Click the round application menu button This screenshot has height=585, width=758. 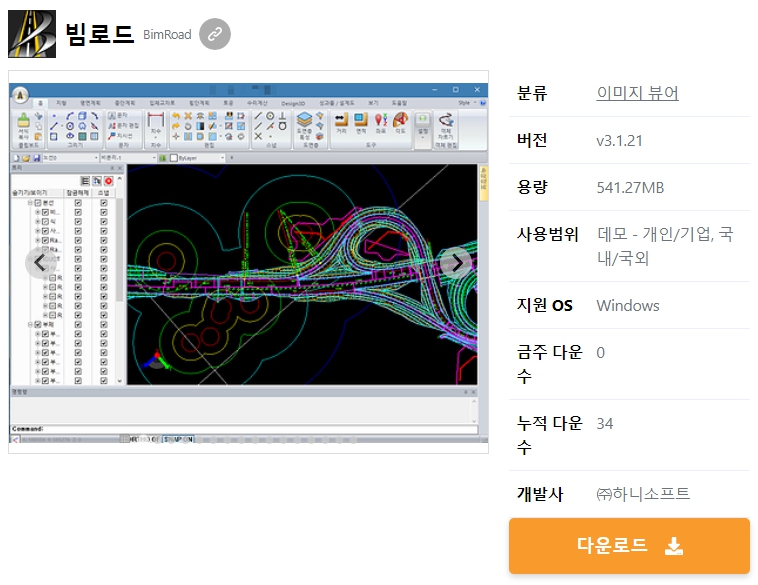point(20,95)
